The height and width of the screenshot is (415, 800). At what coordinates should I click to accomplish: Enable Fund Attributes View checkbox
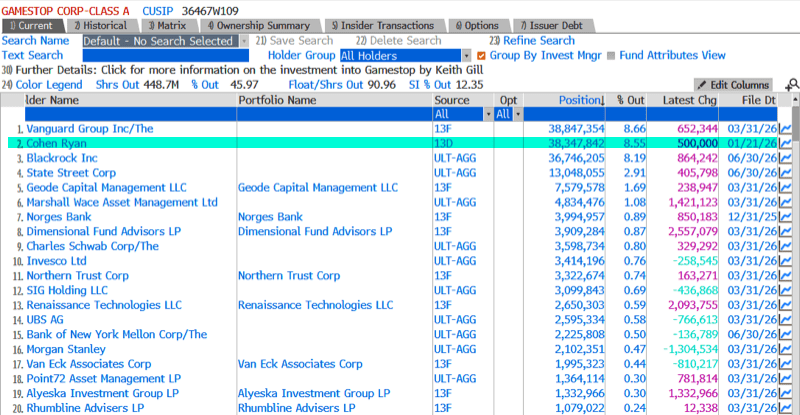611,56
